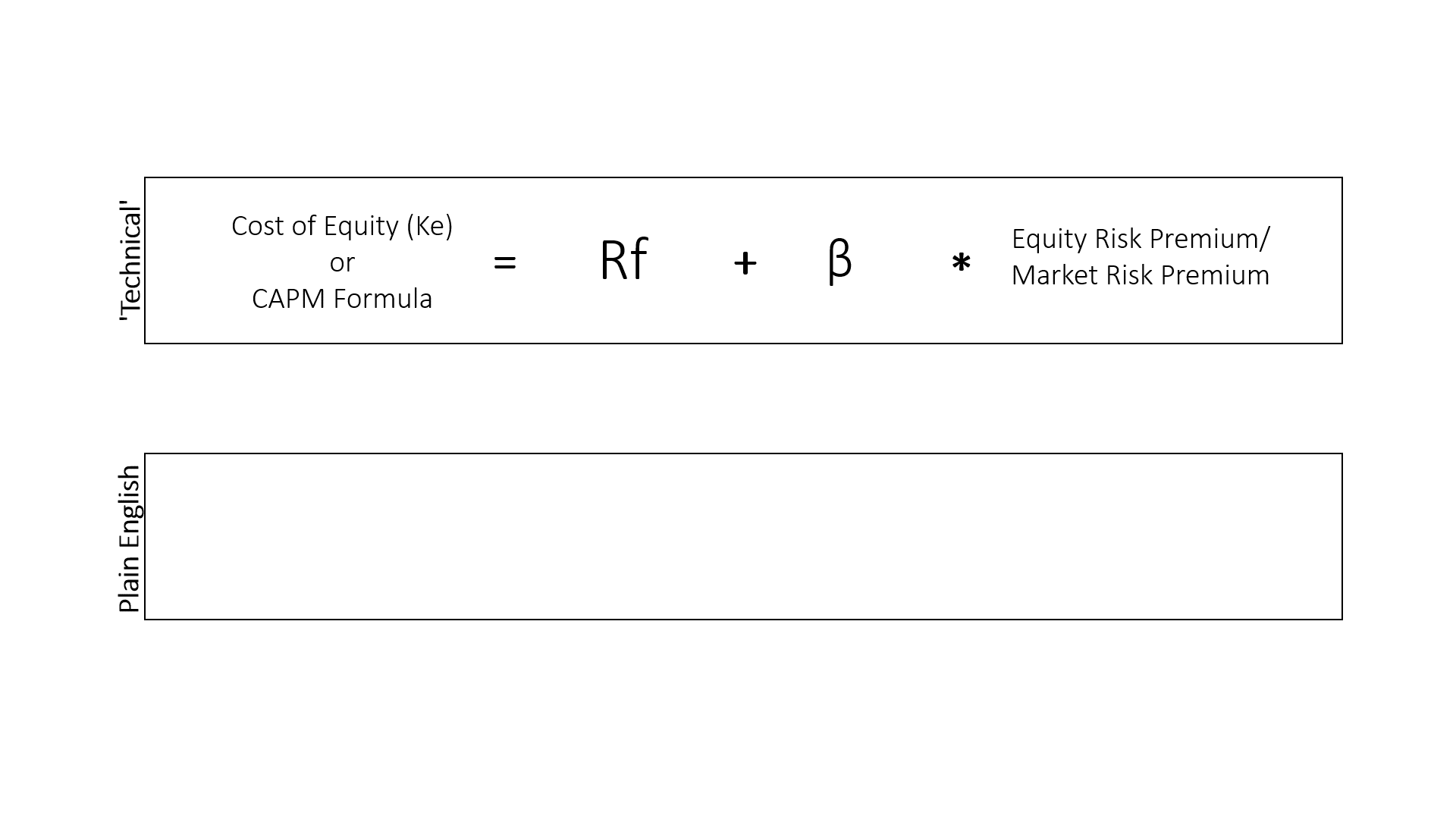Viewport: 1456px width, 819px height.
Task: Select the "CAPM Formula" text line
Action: point(342,299)
